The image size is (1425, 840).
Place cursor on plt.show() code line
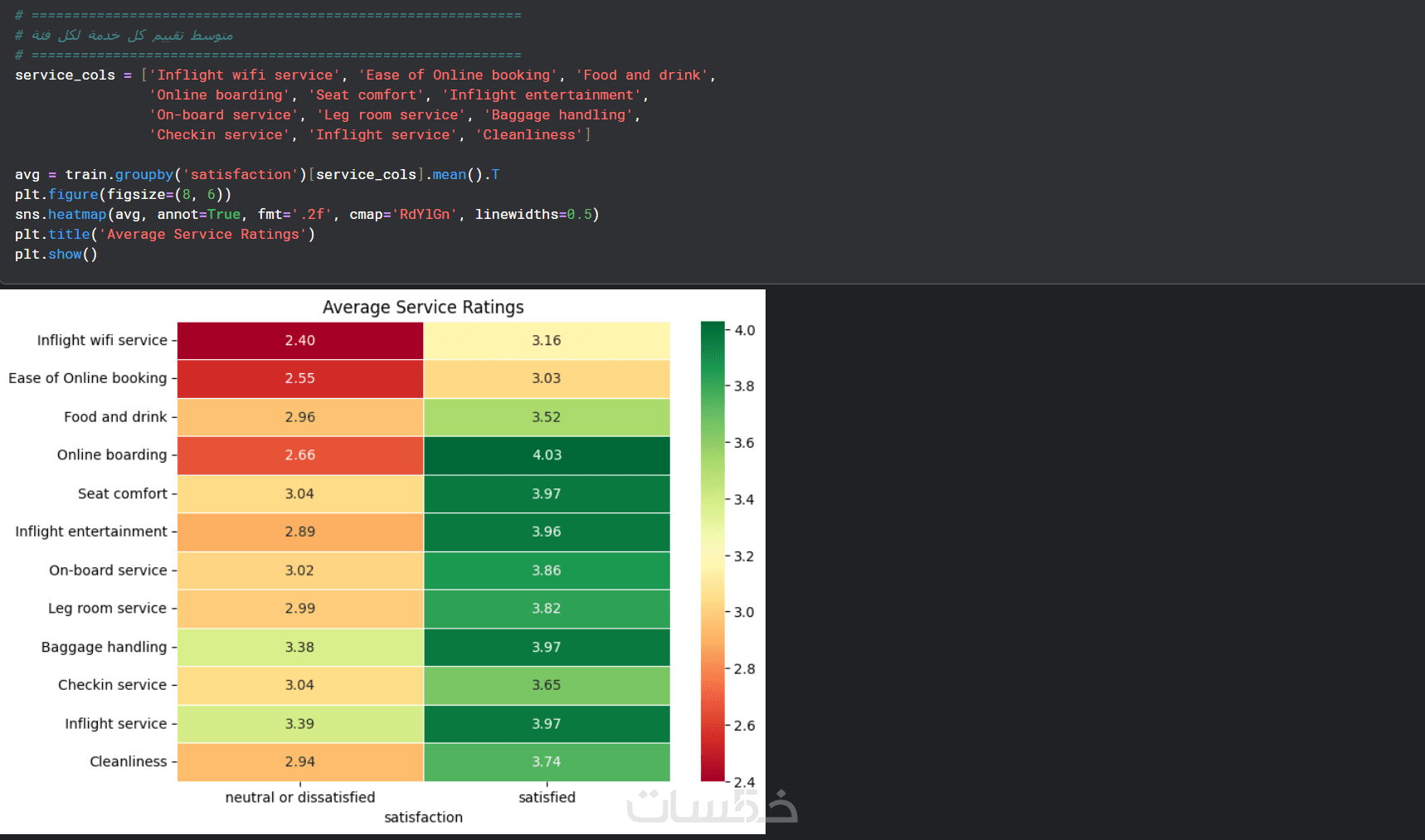[56, 254]
